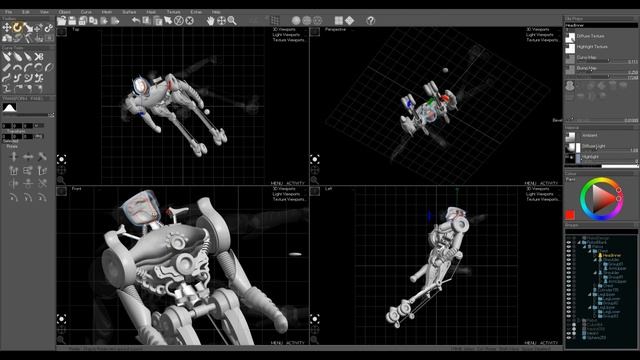Toggle eye visibility for Group03 row

point(569,264)
